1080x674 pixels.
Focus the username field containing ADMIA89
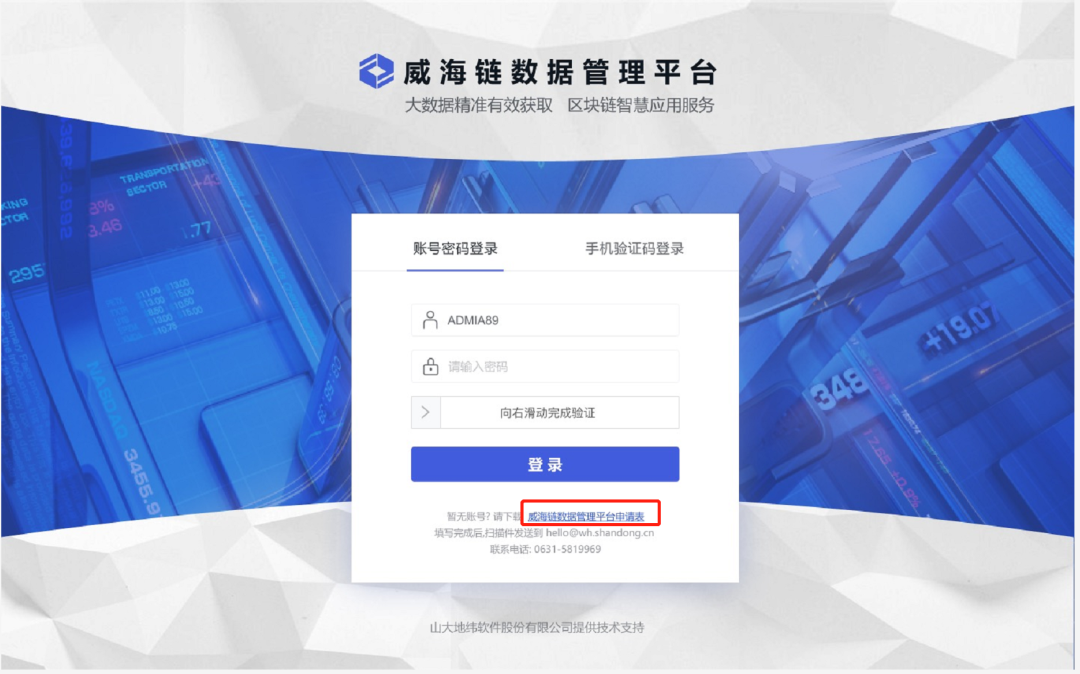[x=545, y=320]
